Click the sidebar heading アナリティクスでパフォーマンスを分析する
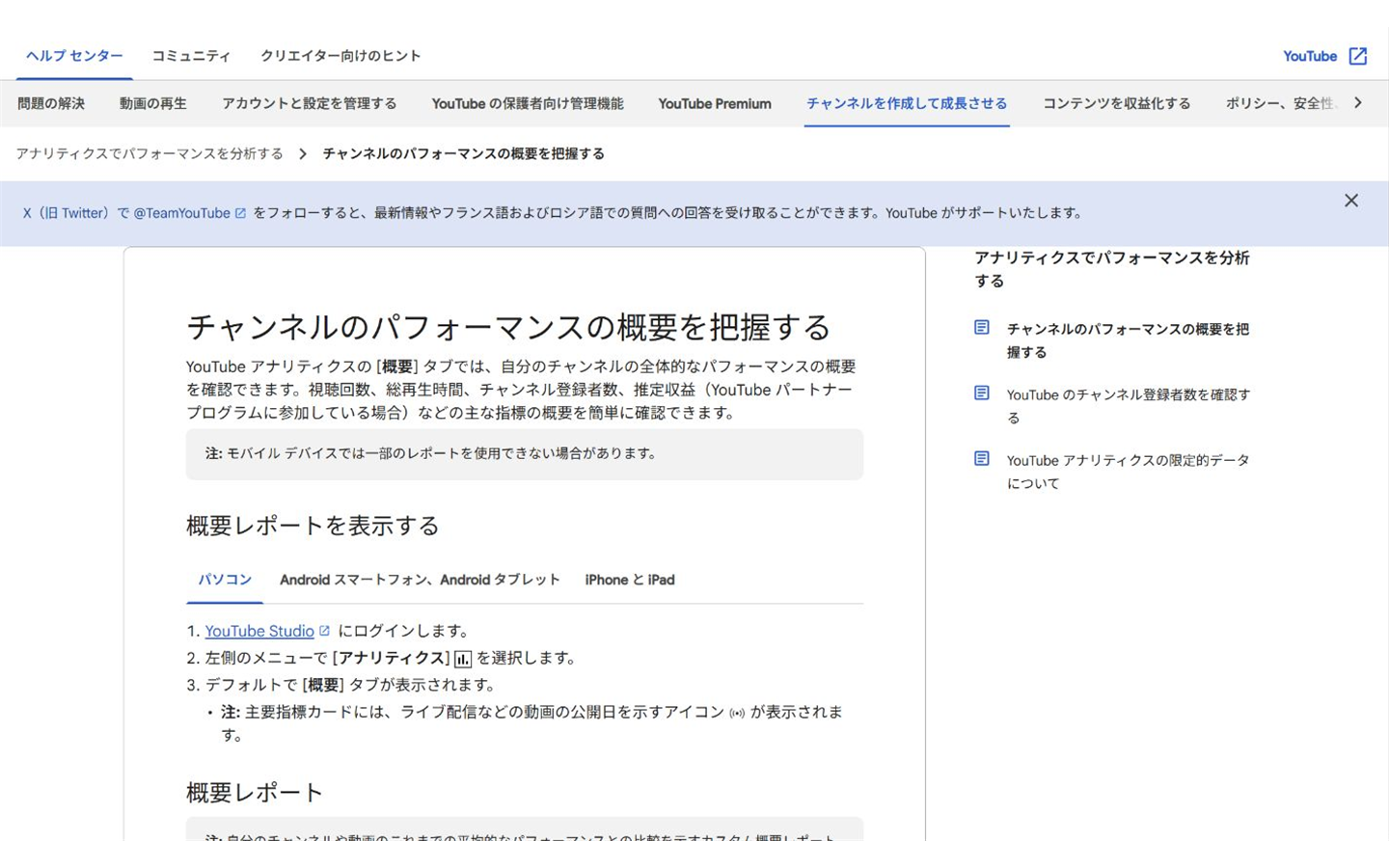The image size is (1389, 868). [x=1112, y=269]
